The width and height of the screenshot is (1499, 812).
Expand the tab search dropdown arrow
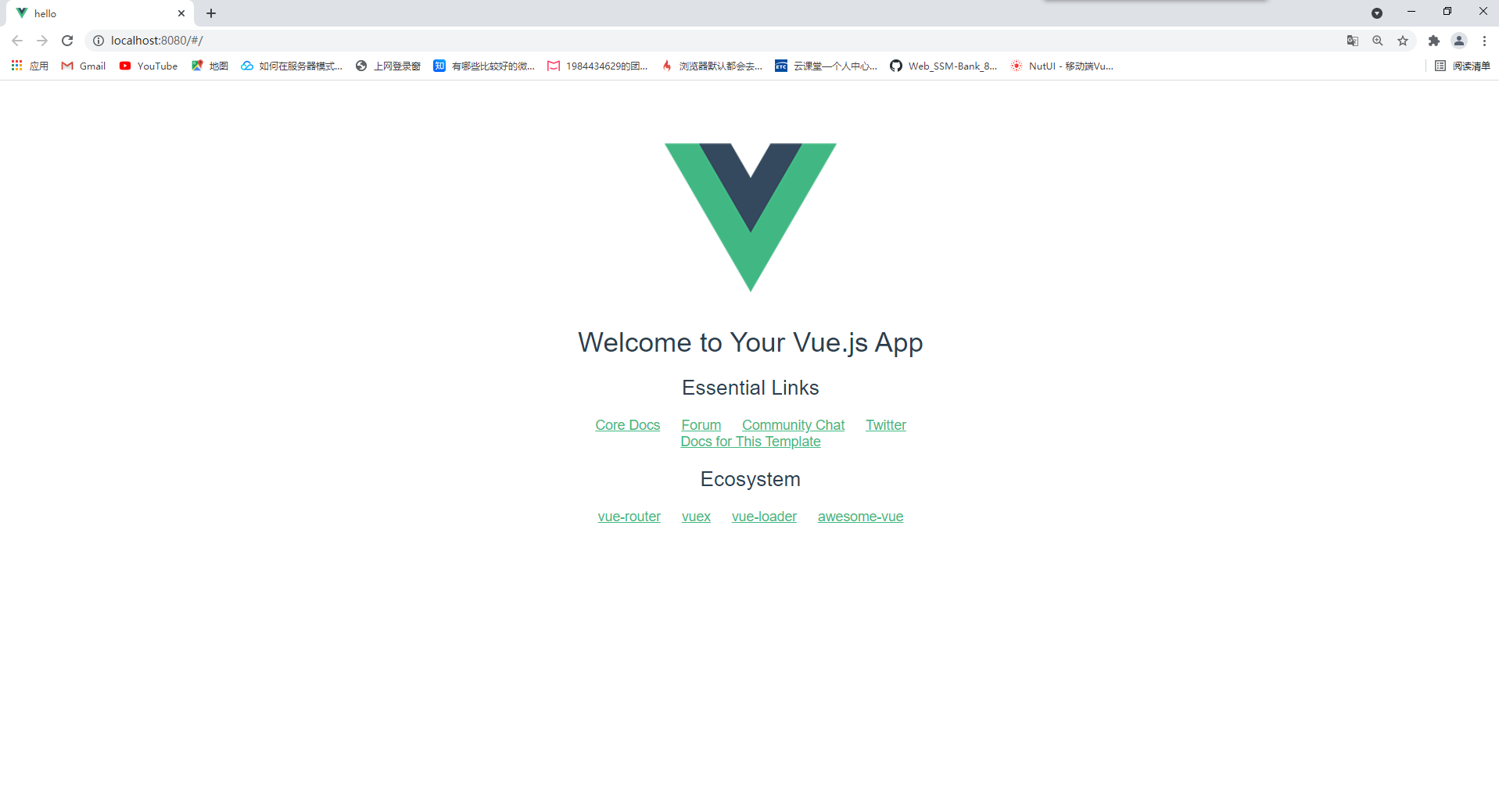click(1377, 13)
